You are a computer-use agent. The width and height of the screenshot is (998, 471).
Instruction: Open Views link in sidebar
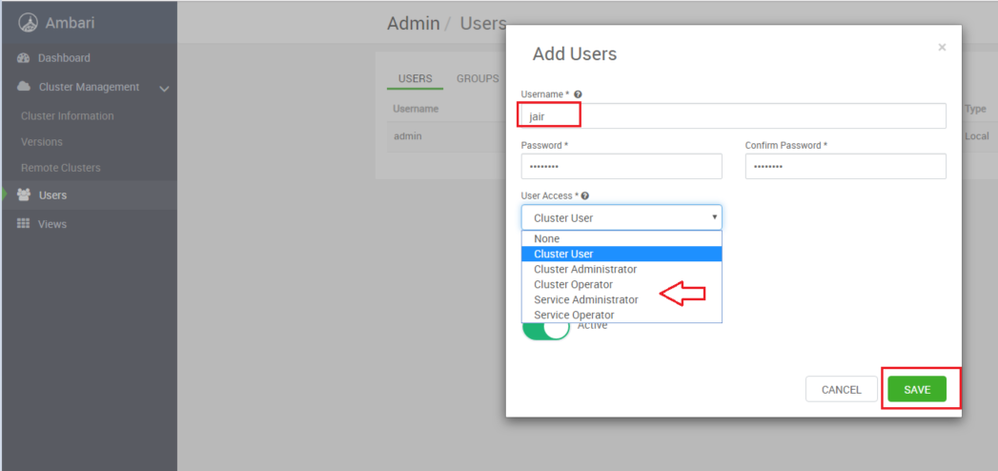point(52,224)
